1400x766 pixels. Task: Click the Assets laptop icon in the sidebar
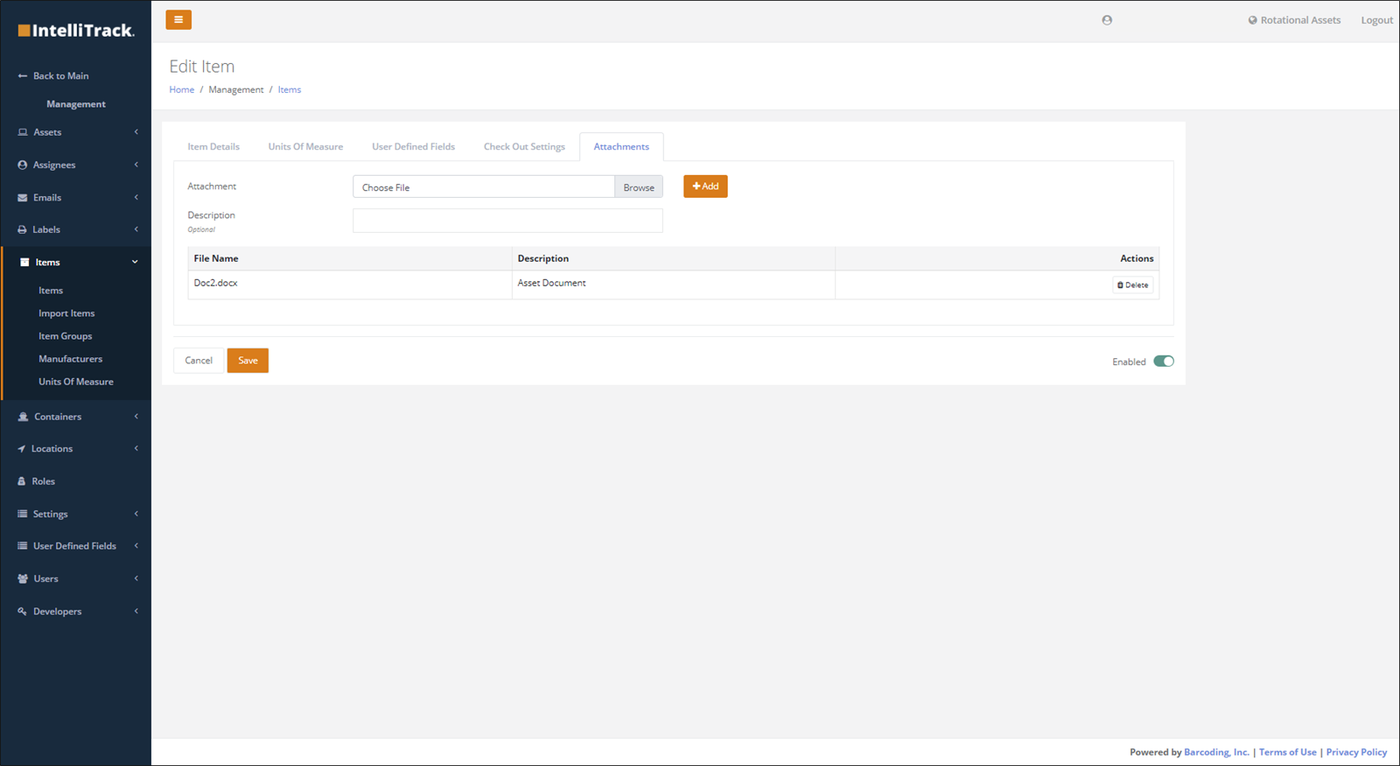(23, 132)
